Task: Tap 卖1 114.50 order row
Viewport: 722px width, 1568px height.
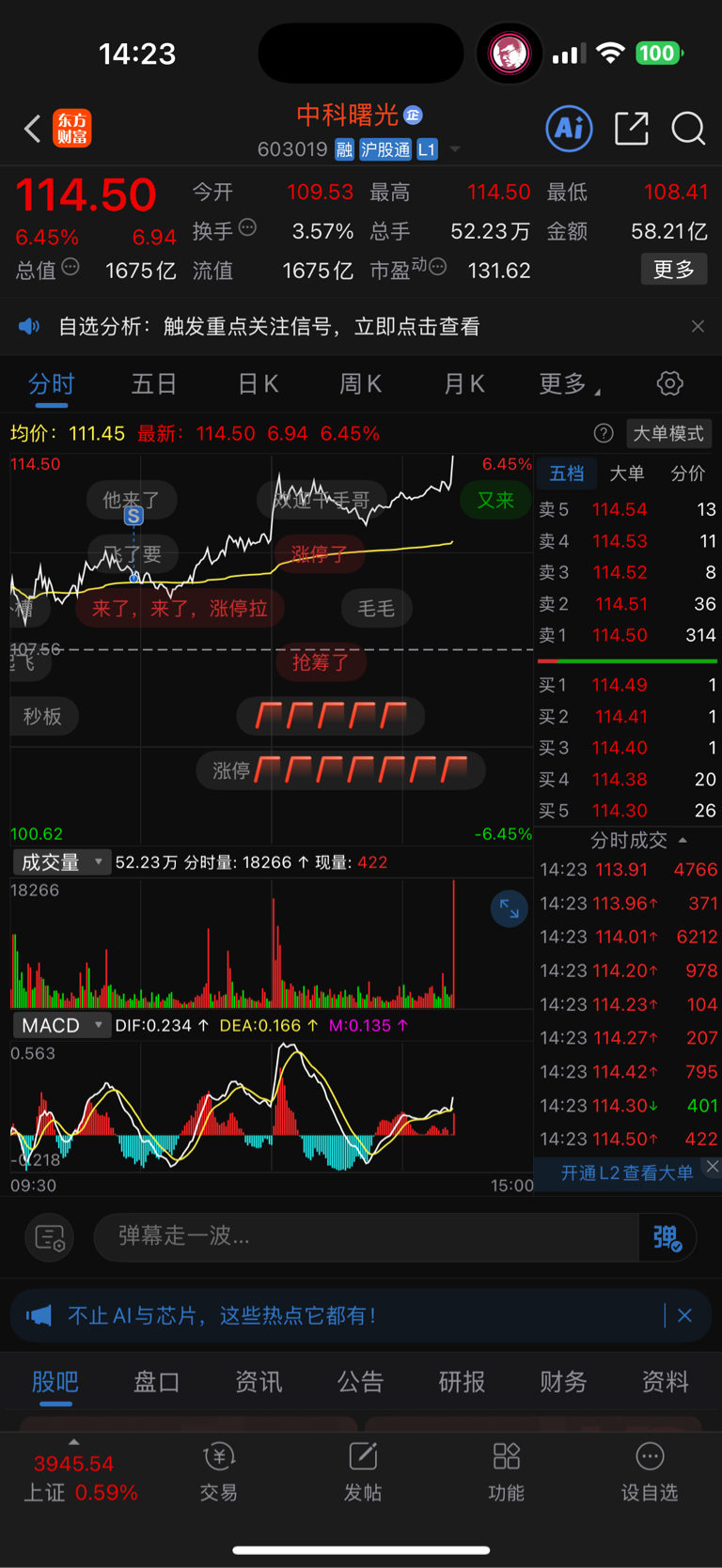Action: pos(627,635)
